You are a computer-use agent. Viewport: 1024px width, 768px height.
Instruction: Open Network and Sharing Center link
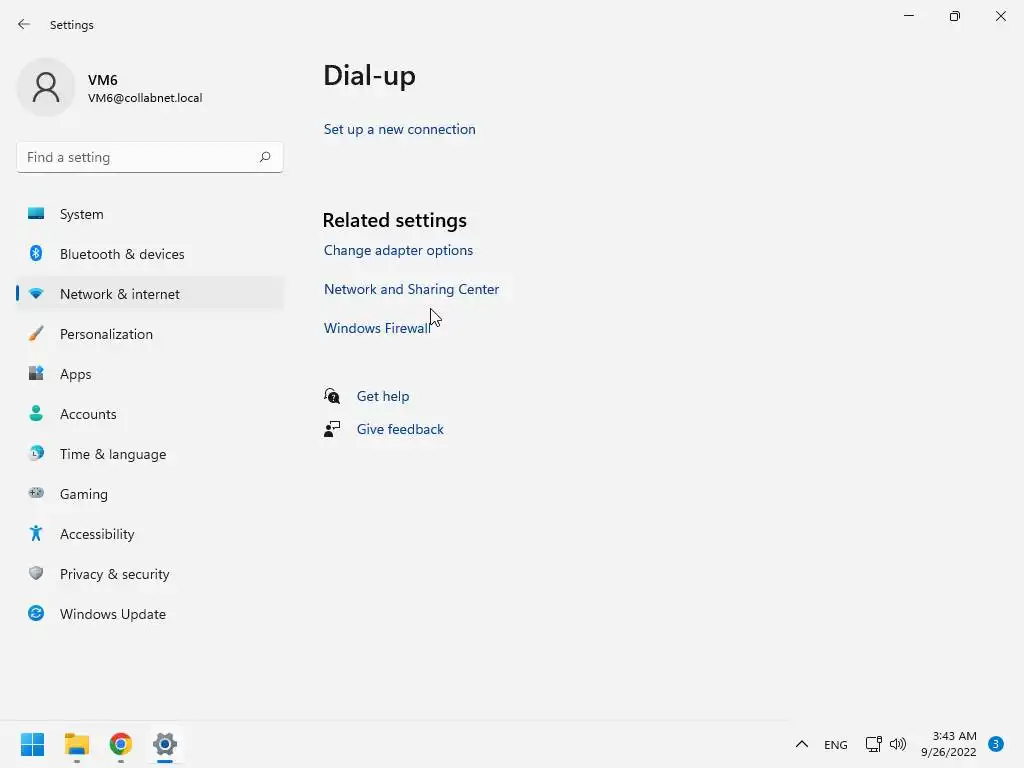point(411,289)
